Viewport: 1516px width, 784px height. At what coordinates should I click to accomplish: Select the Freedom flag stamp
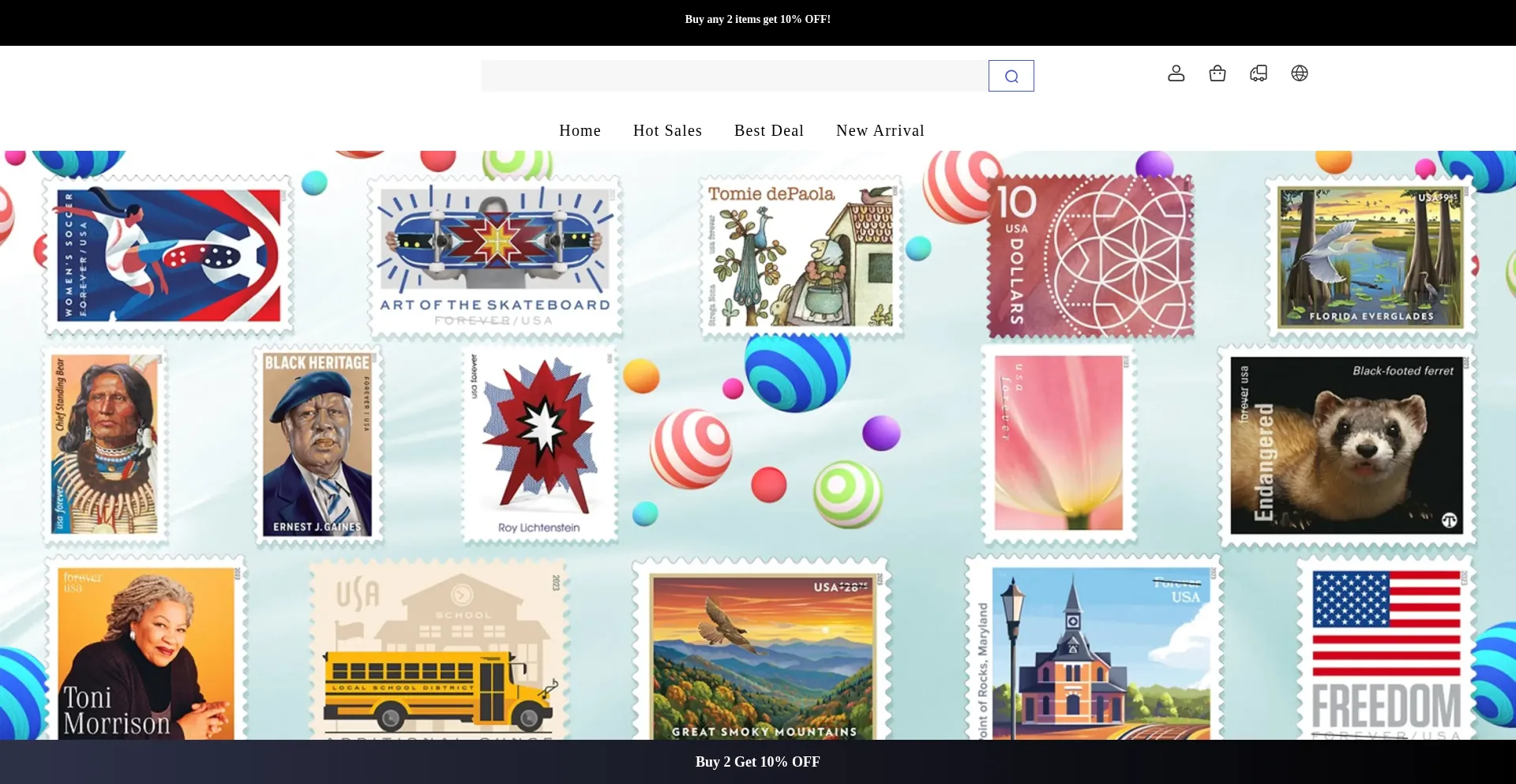coord(1387,649)
